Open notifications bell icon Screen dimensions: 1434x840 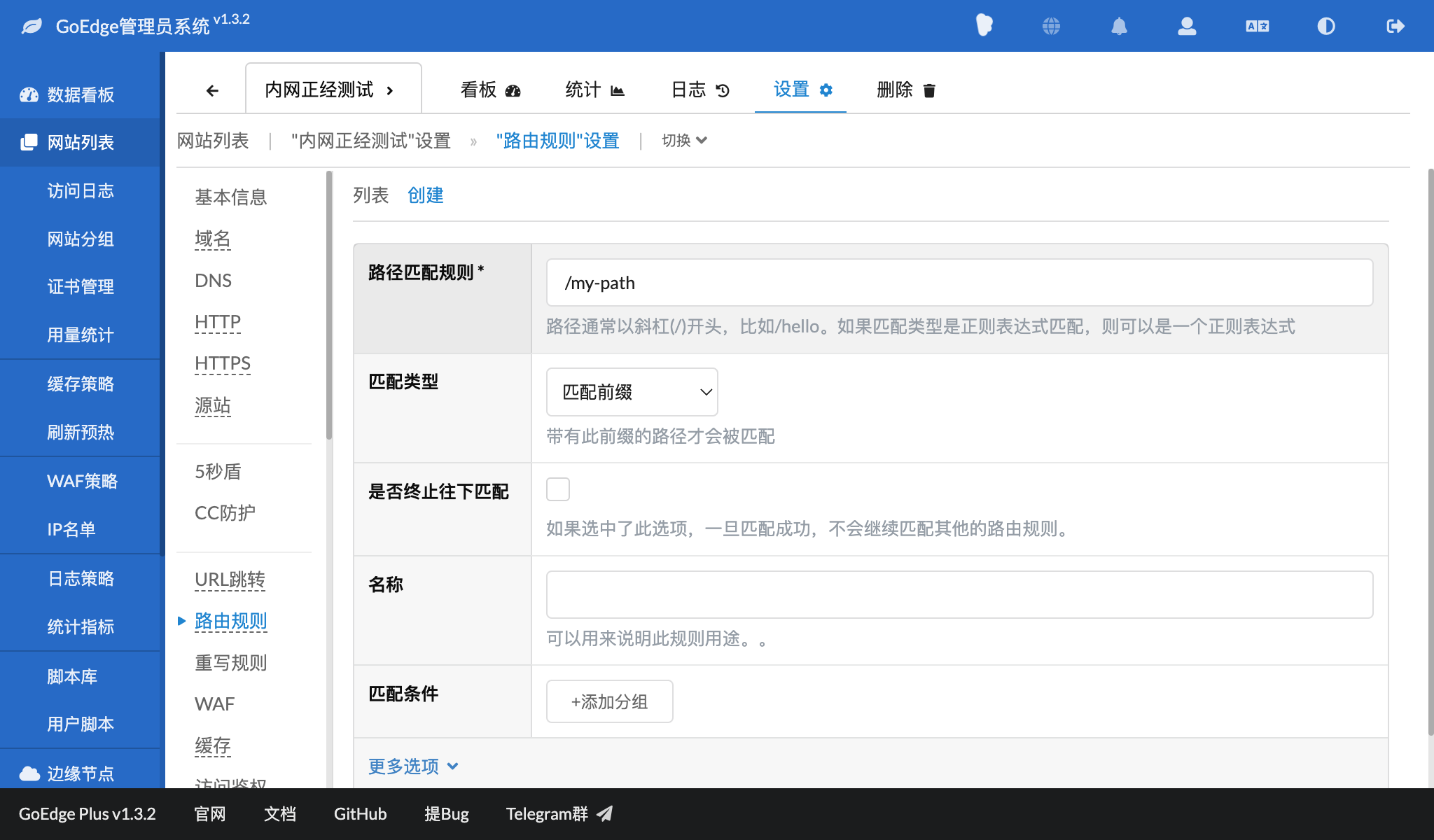(x=1119, y=27)
